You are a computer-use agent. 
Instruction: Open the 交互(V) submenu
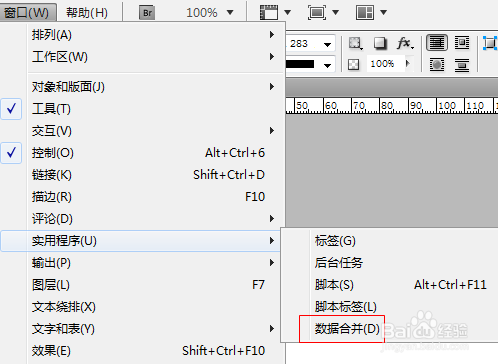point(154,131)
